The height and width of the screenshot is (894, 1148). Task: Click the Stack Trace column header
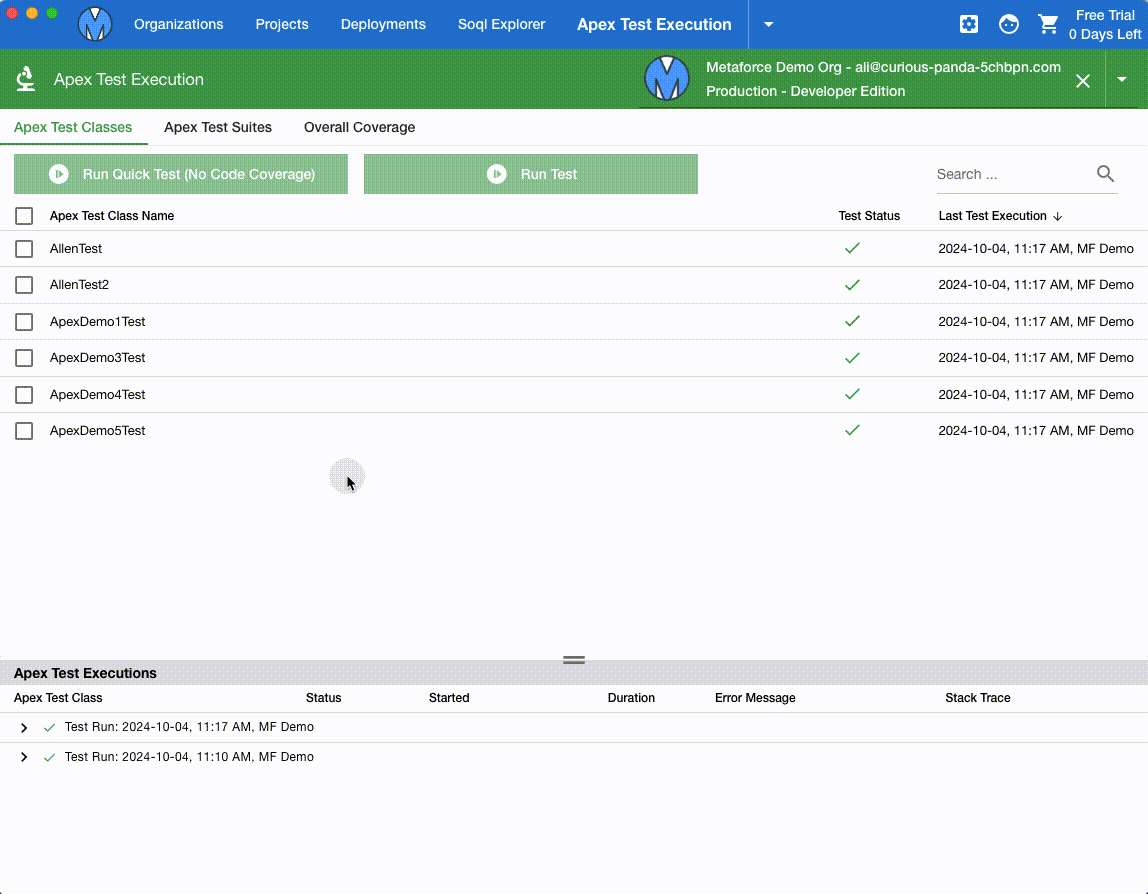click(977, 698)
